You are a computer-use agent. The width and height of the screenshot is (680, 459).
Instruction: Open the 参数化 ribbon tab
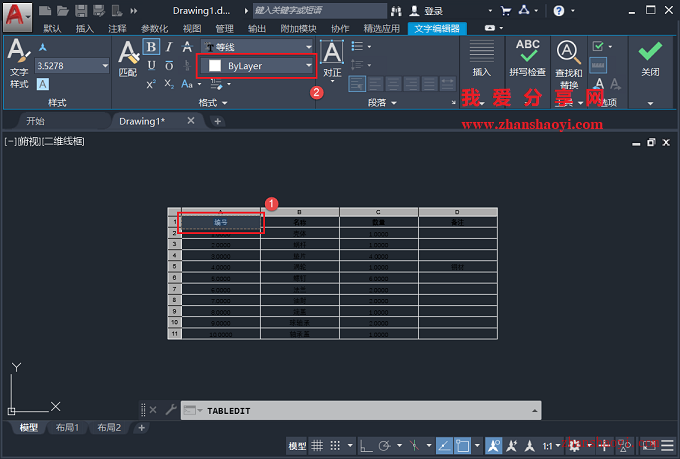[154, 29]
